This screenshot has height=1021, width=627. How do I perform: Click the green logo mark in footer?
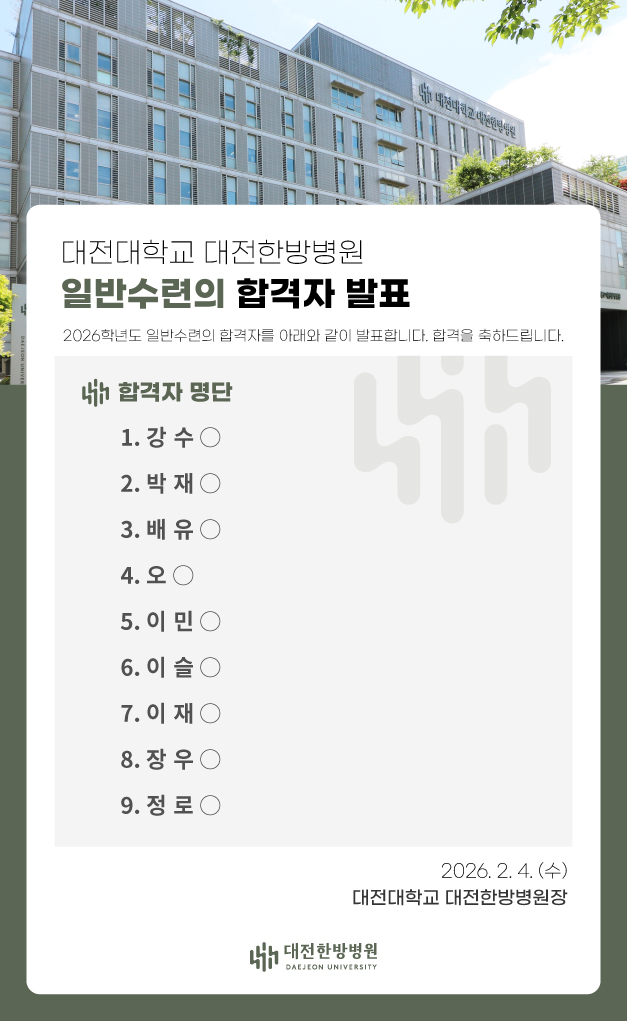point(263,956)
